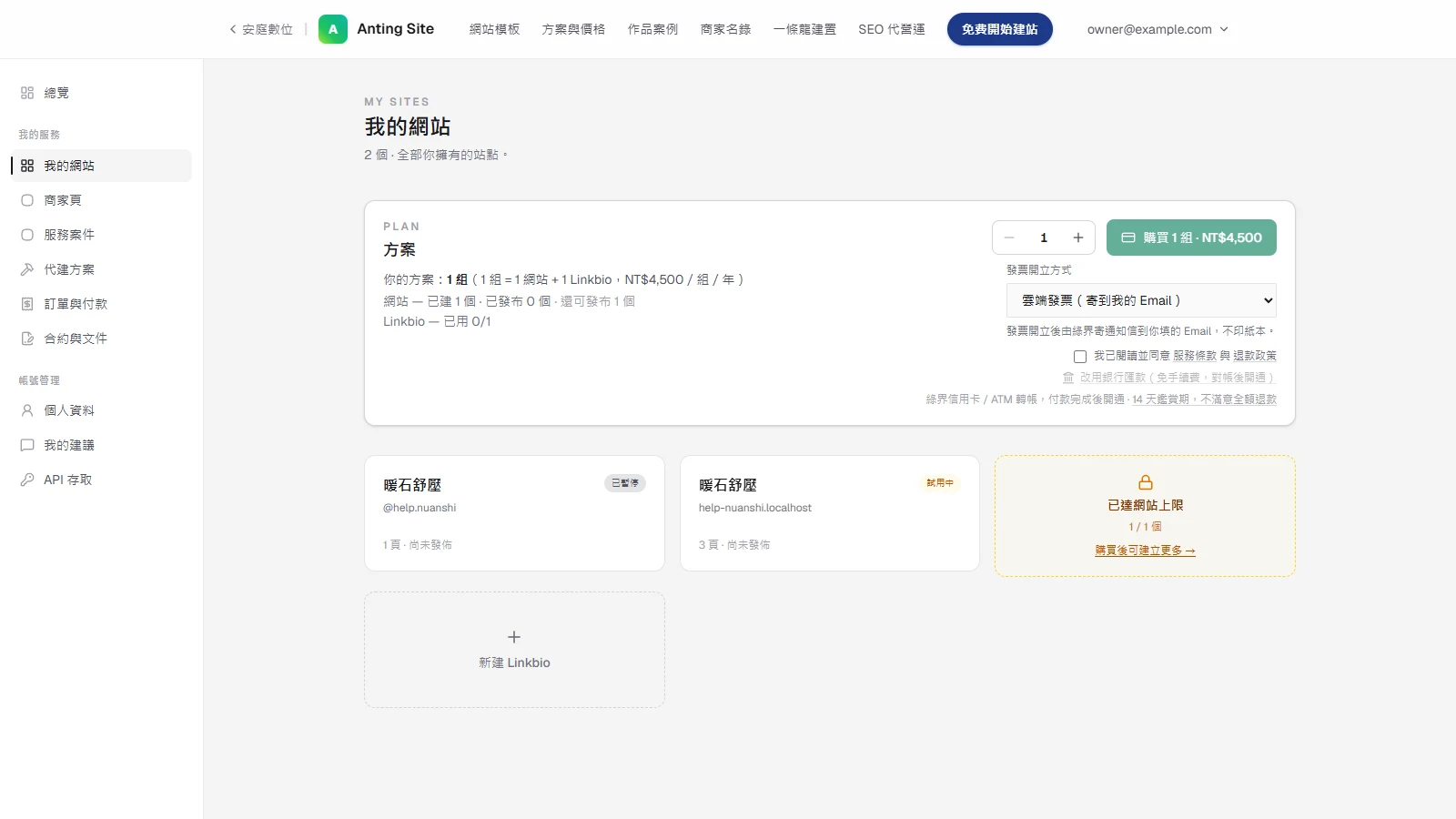The width and height of the screenshot is (1456, 819).
Task: Click the document icon beside 合約與文件
Action: pyautogui.click(x=27, y=339)
